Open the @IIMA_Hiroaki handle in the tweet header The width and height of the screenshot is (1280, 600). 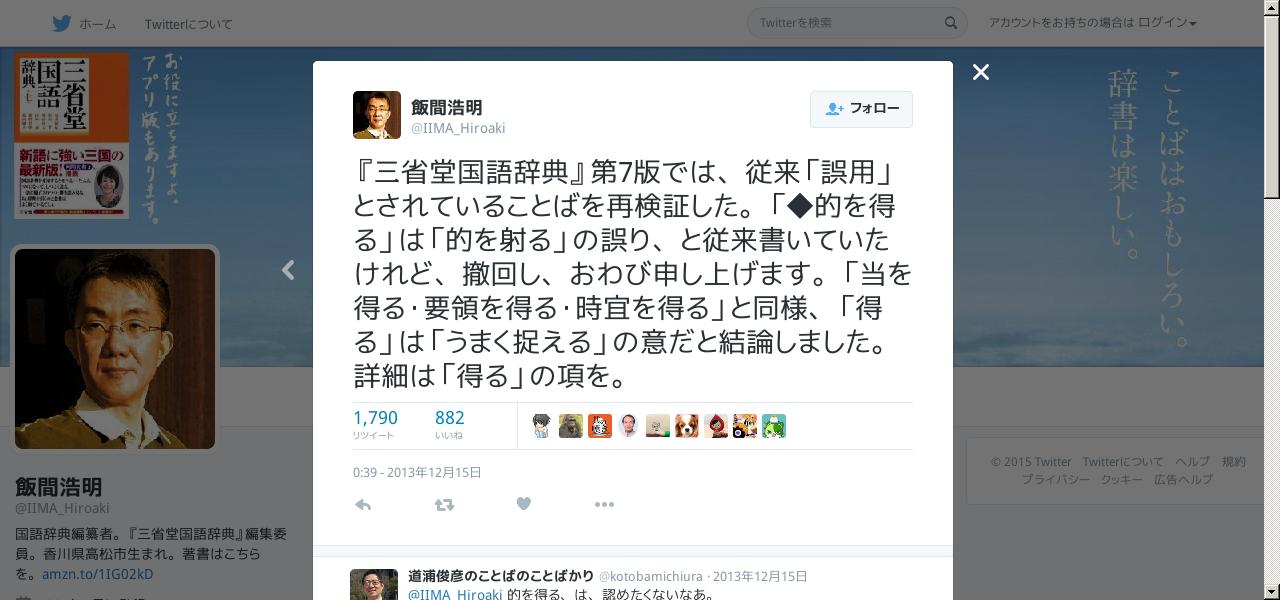[458, 128]
